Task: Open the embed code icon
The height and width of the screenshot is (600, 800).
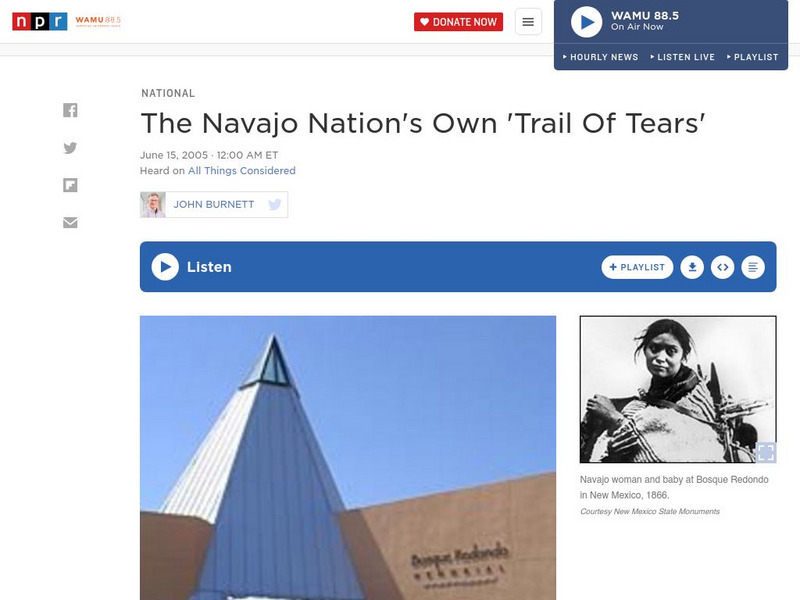Action: (x=722, y=267)
